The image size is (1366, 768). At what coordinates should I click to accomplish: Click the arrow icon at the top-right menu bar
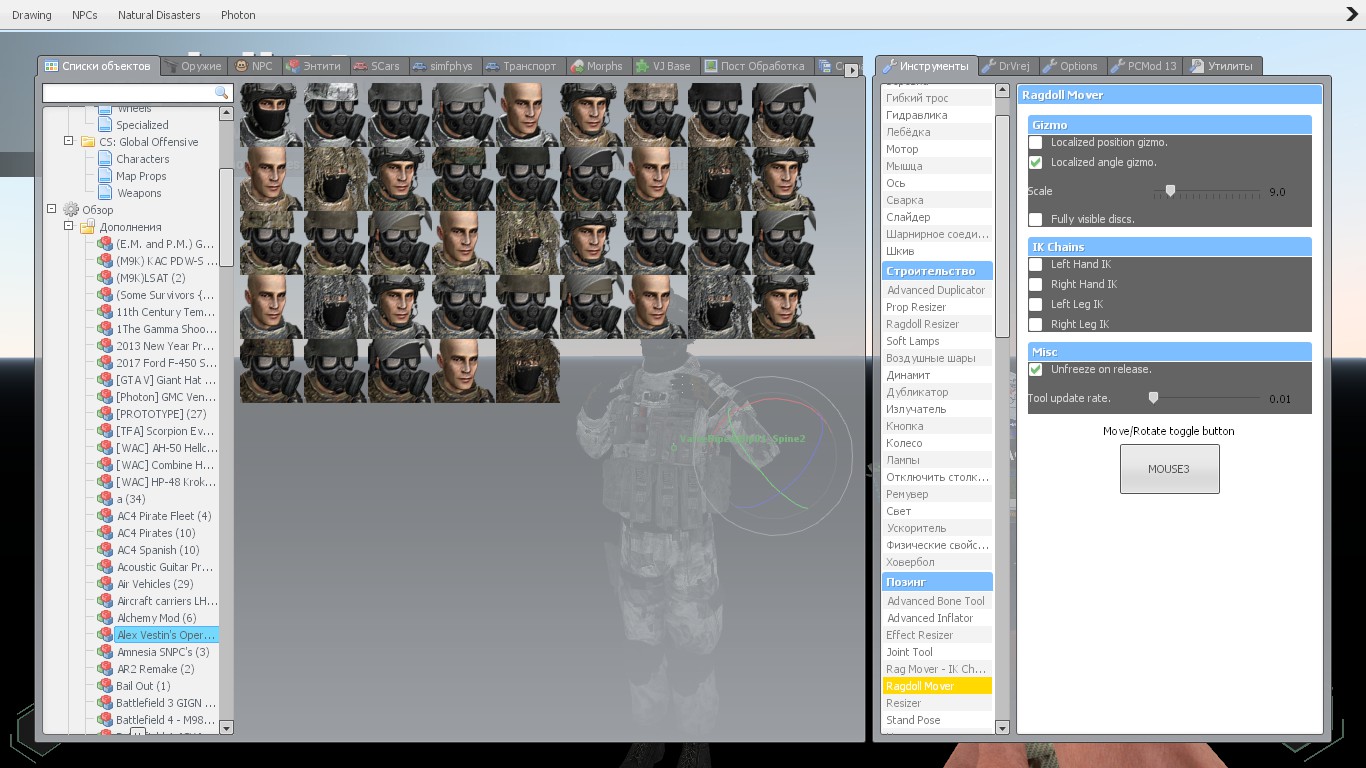(x=1352, y=14)
